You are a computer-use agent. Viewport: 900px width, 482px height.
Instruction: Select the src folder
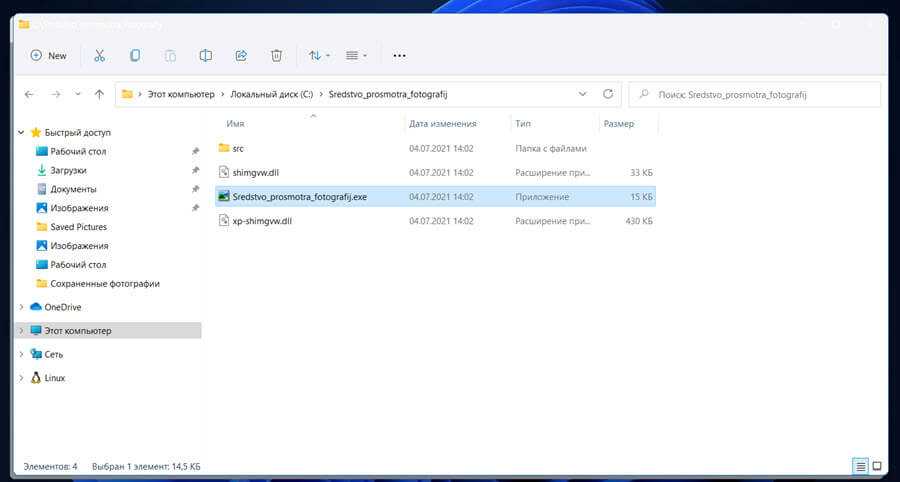[x=237, y=148]
